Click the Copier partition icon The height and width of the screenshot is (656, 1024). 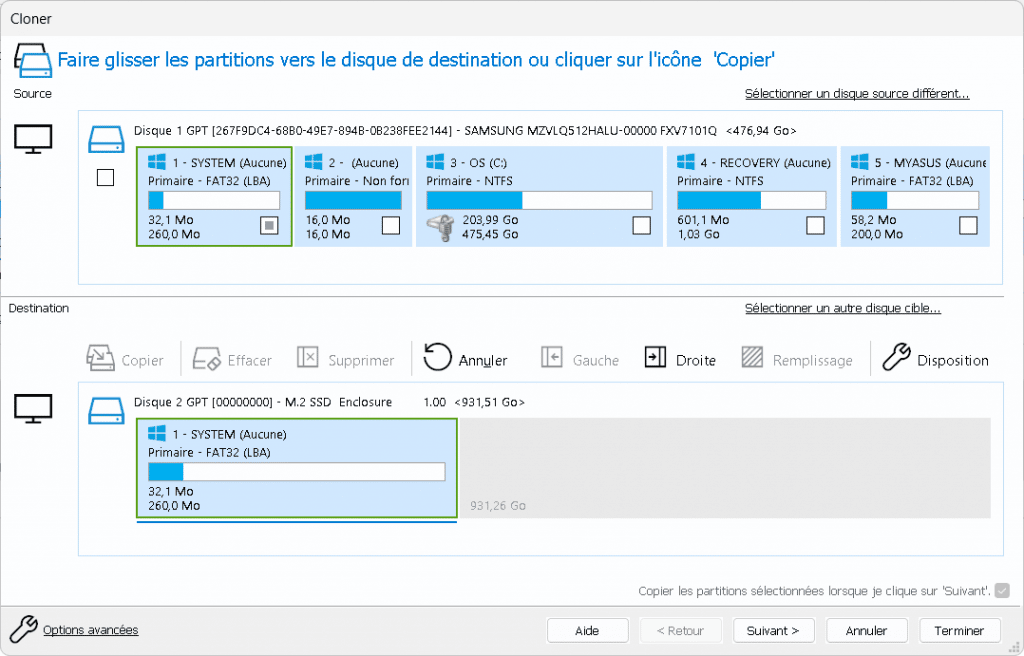101,359
